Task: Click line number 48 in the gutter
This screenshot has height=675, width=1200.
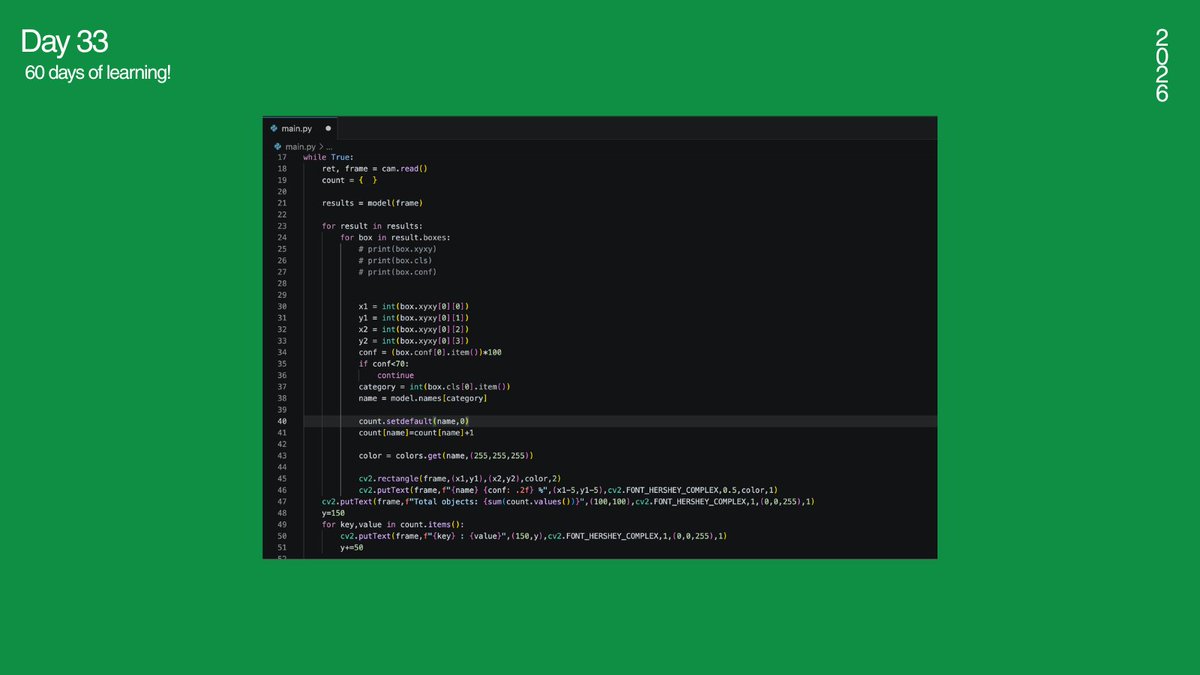Action: [x=281, y=513]
